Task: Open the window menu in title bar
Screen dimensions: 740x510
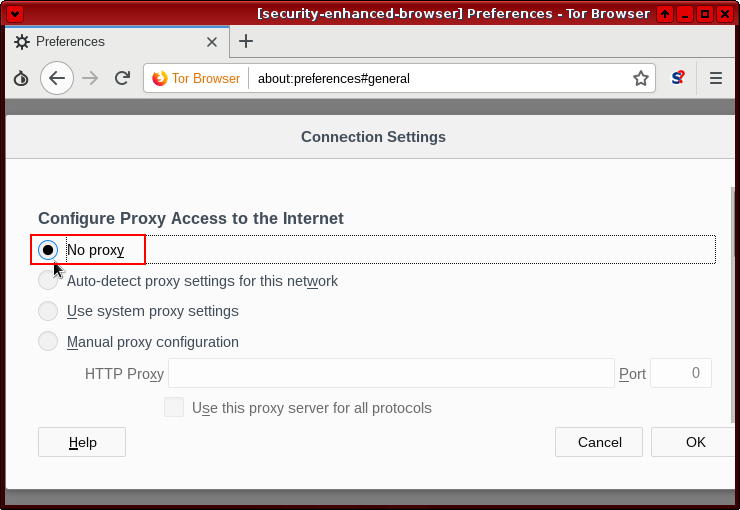Action: 17,14
